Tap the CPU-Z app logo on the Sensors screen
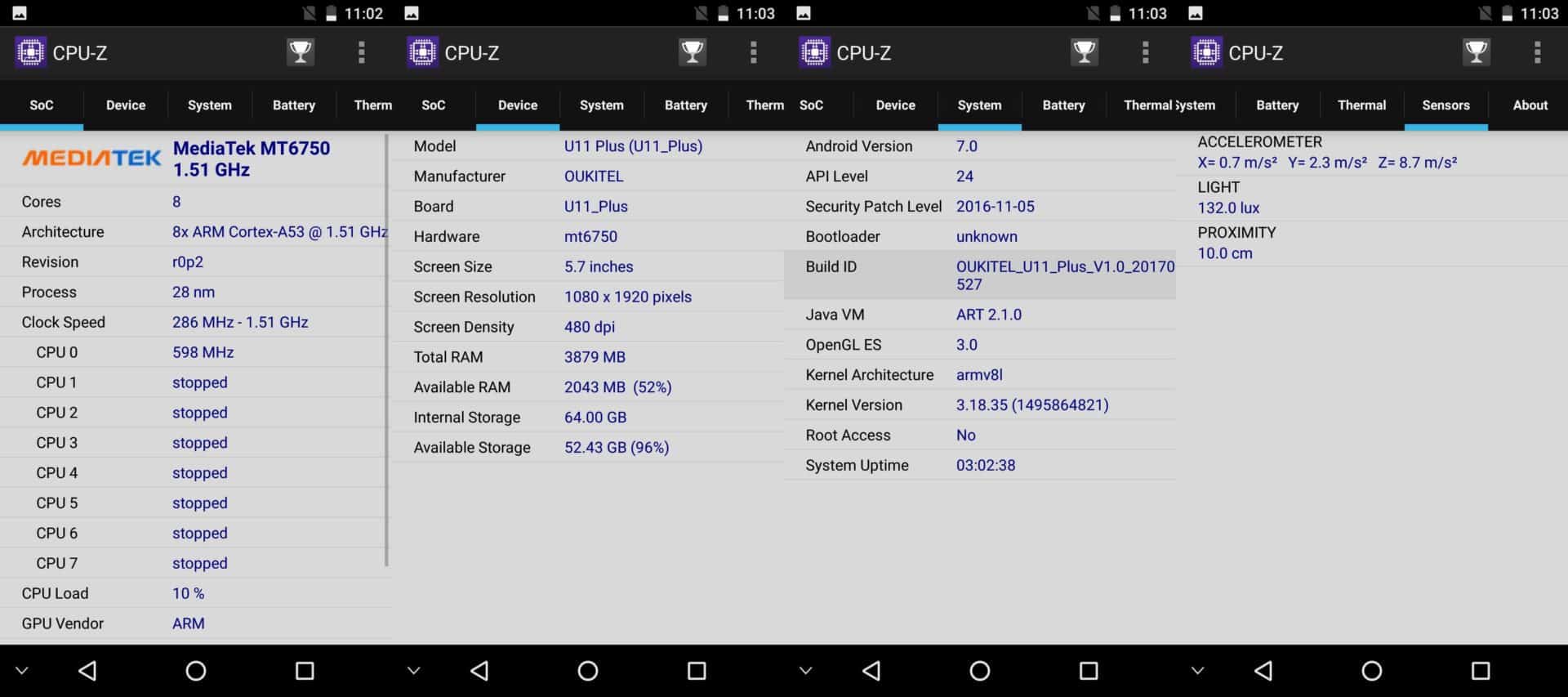The image size is (1568, 697). point(1206,52)
